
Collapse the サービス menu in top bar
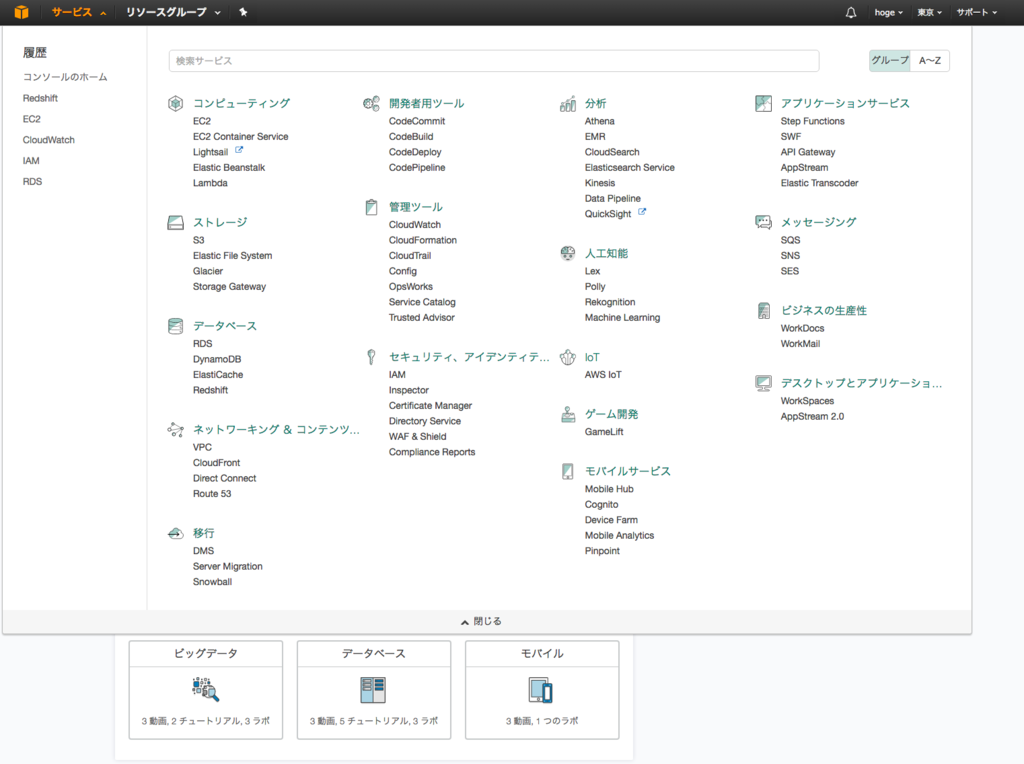pyautogui.click(x=78, y=12)
